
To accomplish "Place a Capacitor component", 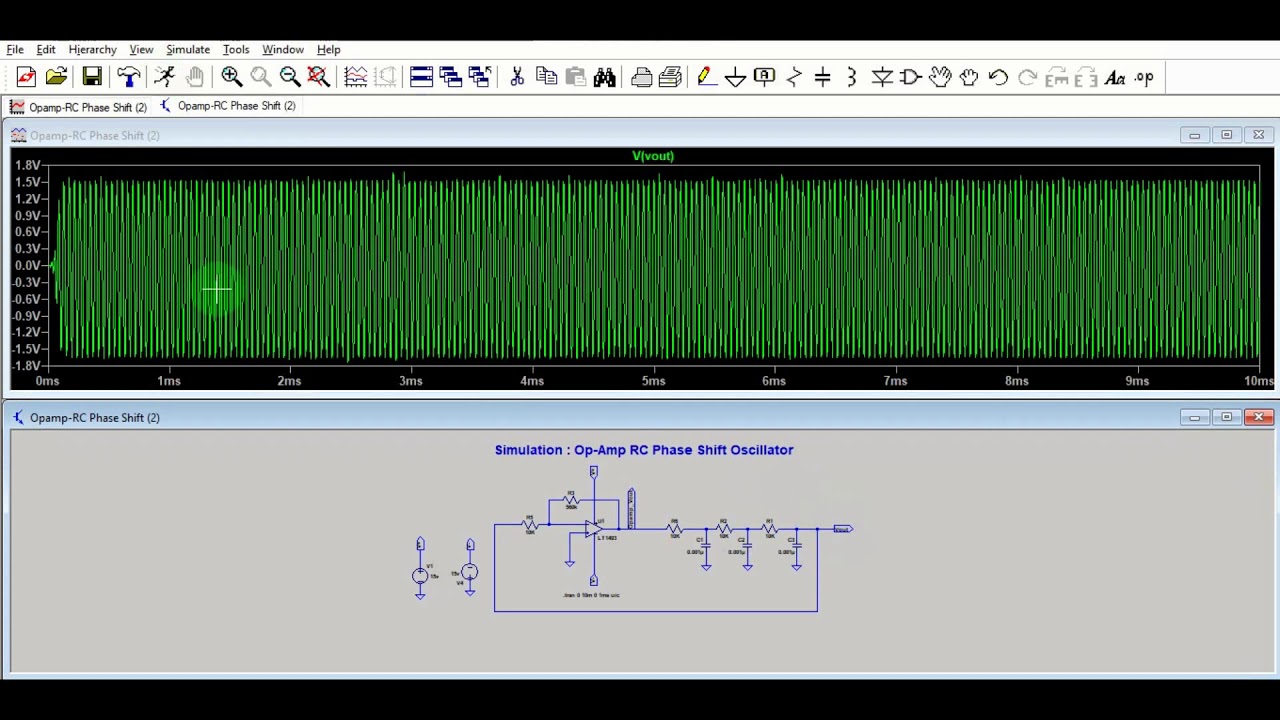I will pyautogui.click(x=823, y=77).
